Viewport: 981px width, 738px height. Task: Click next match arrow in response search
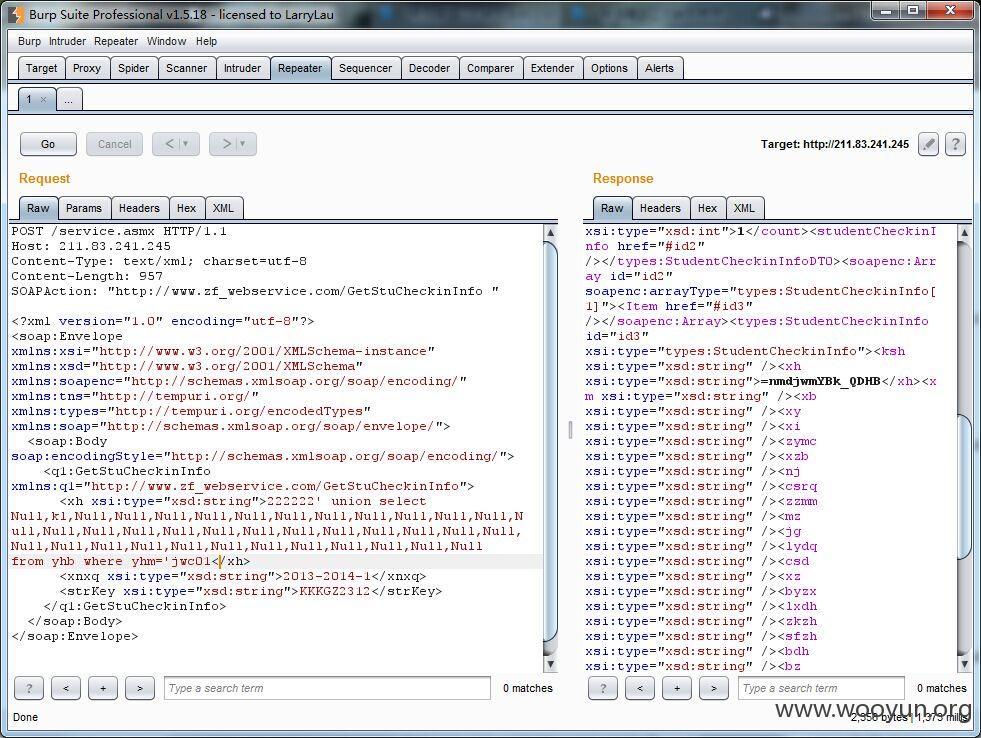pyautogui.click(x=713, y=688)
